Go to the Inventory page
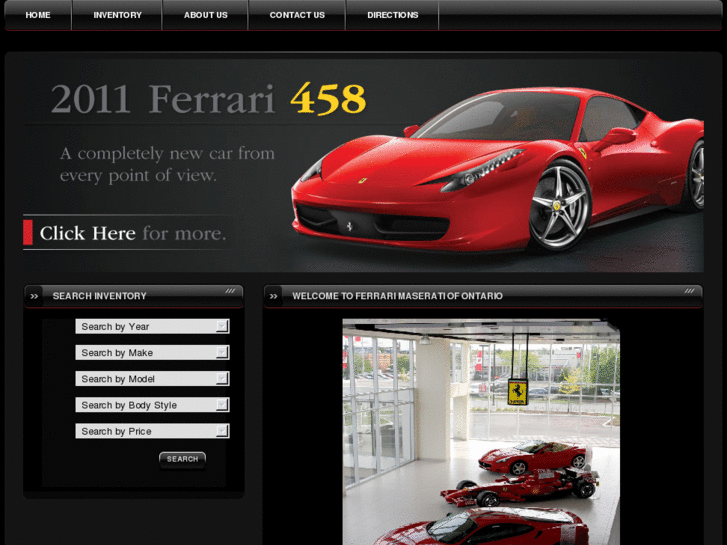The height and width of the screenshot is (545, 727). tap(117, 15)
